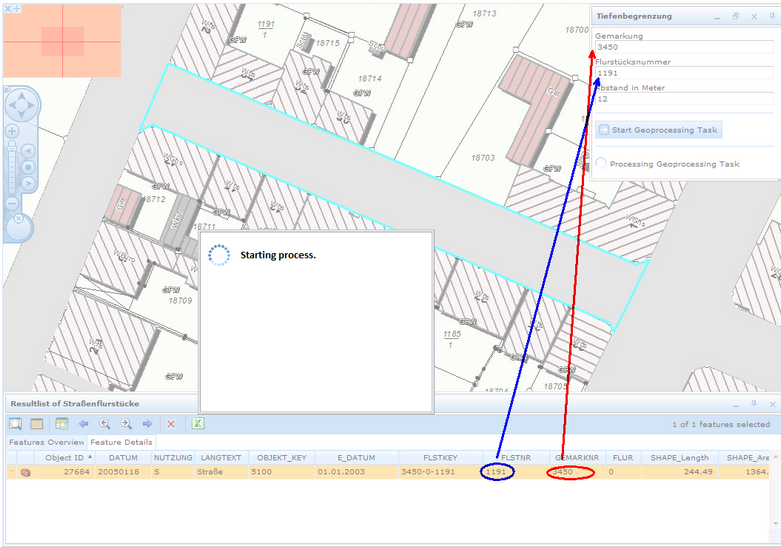Click the zoom-previous magnifier icon

tap(105, 424)
